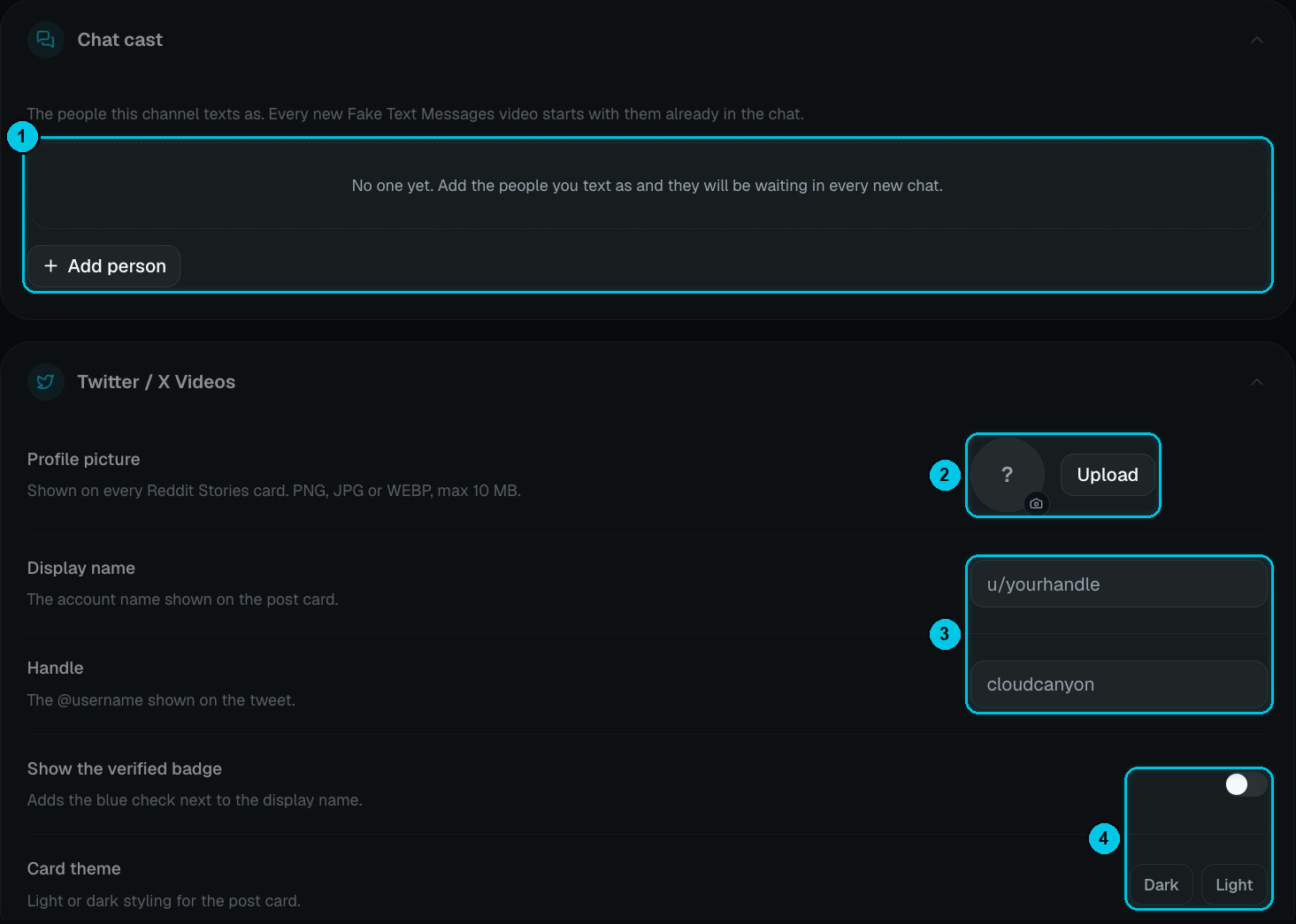Screen dimensions: 1296x924
Task: Click the Chat cast section title
Action: (120, 40)
